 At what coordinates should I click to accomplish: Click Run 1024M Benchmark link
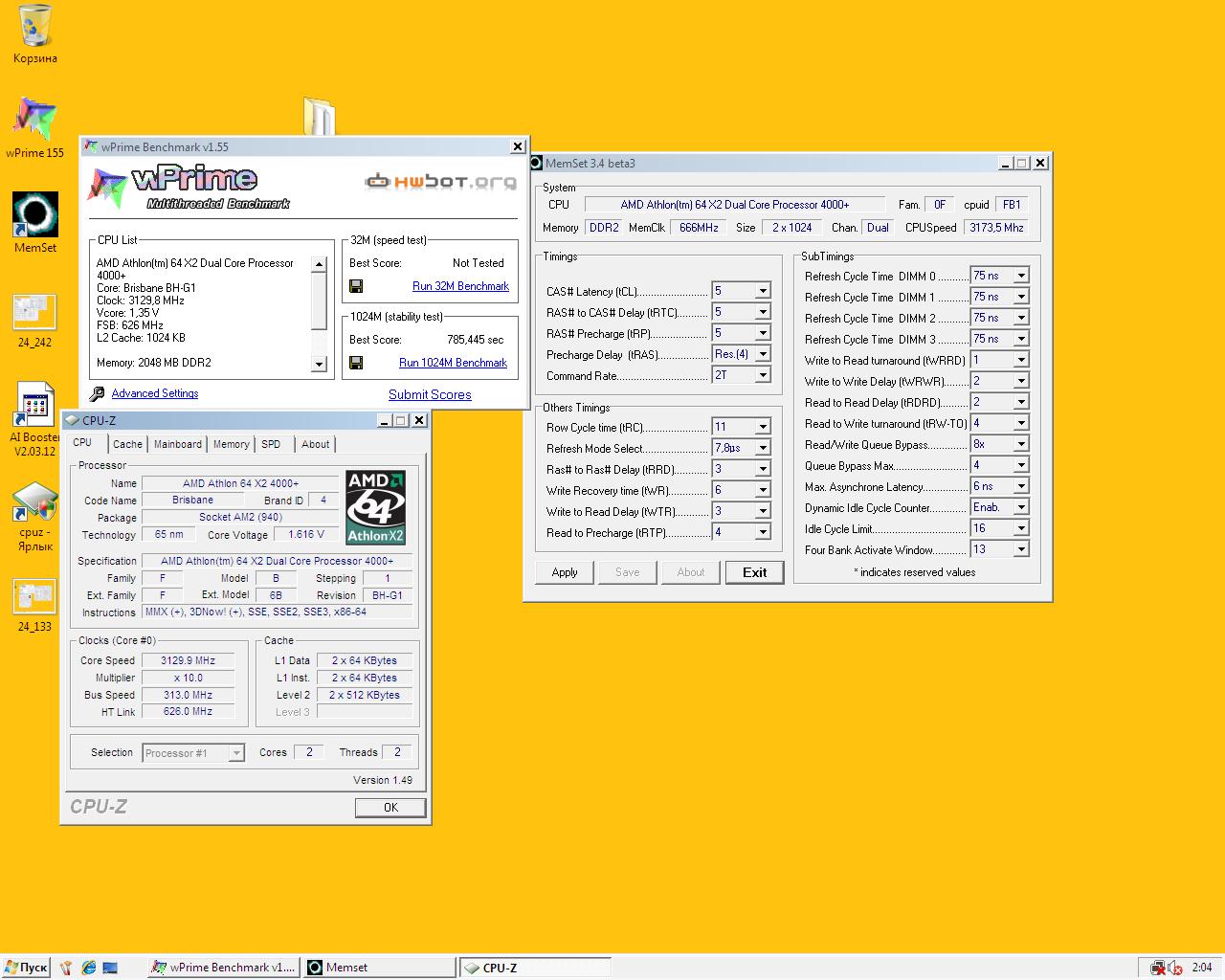453,363
